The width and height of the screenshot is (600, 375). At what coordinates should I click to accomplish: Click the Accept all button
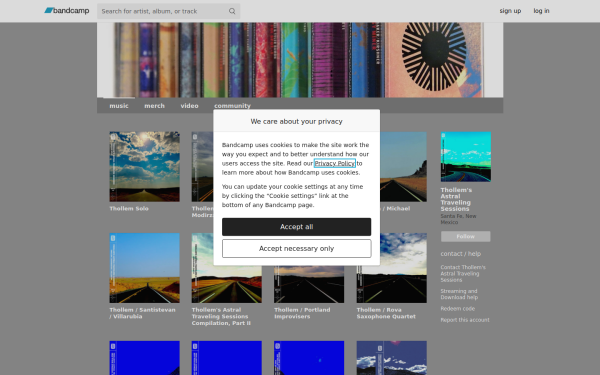(x=296, y=227)
